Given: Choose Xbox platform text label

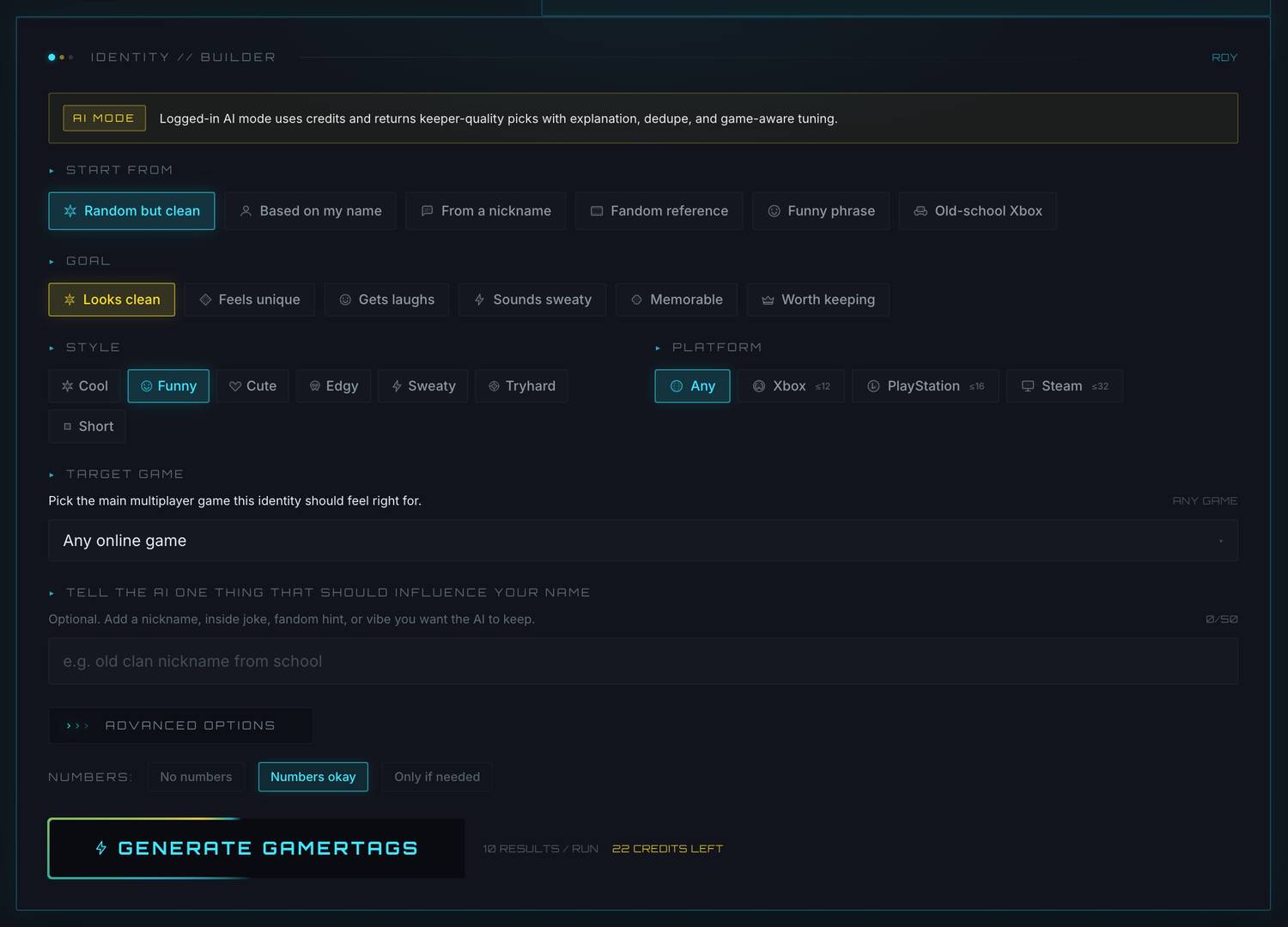Looking at the screenshot, I should (x=789, y=386).
